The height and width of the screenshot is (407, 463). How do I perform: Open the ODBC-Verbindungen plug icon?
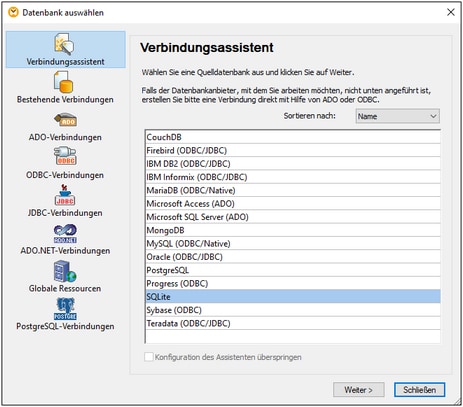click(65, 157)
